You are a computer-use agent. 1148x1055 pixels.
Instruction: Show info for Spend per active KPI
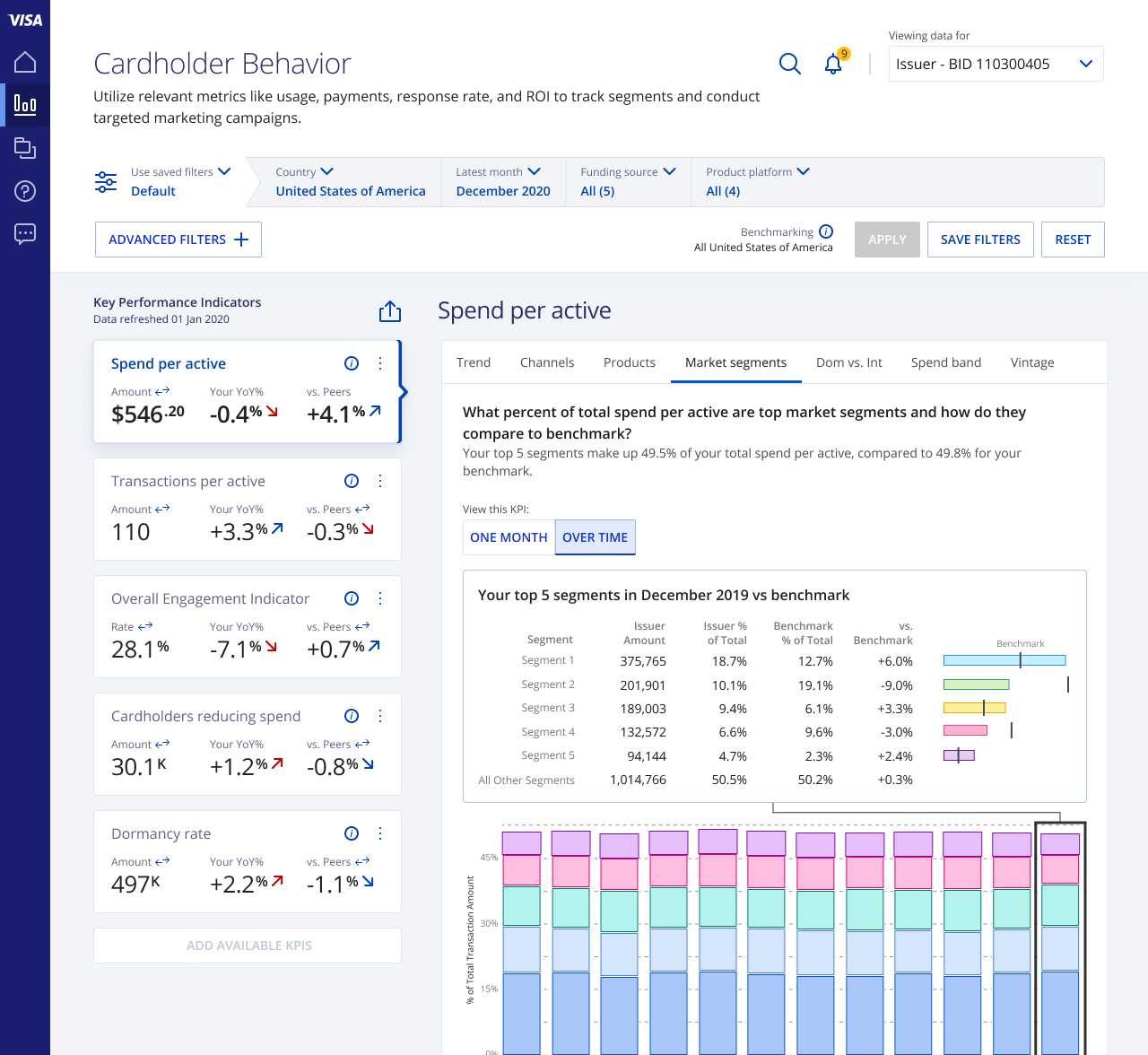(x=352, y=363)
